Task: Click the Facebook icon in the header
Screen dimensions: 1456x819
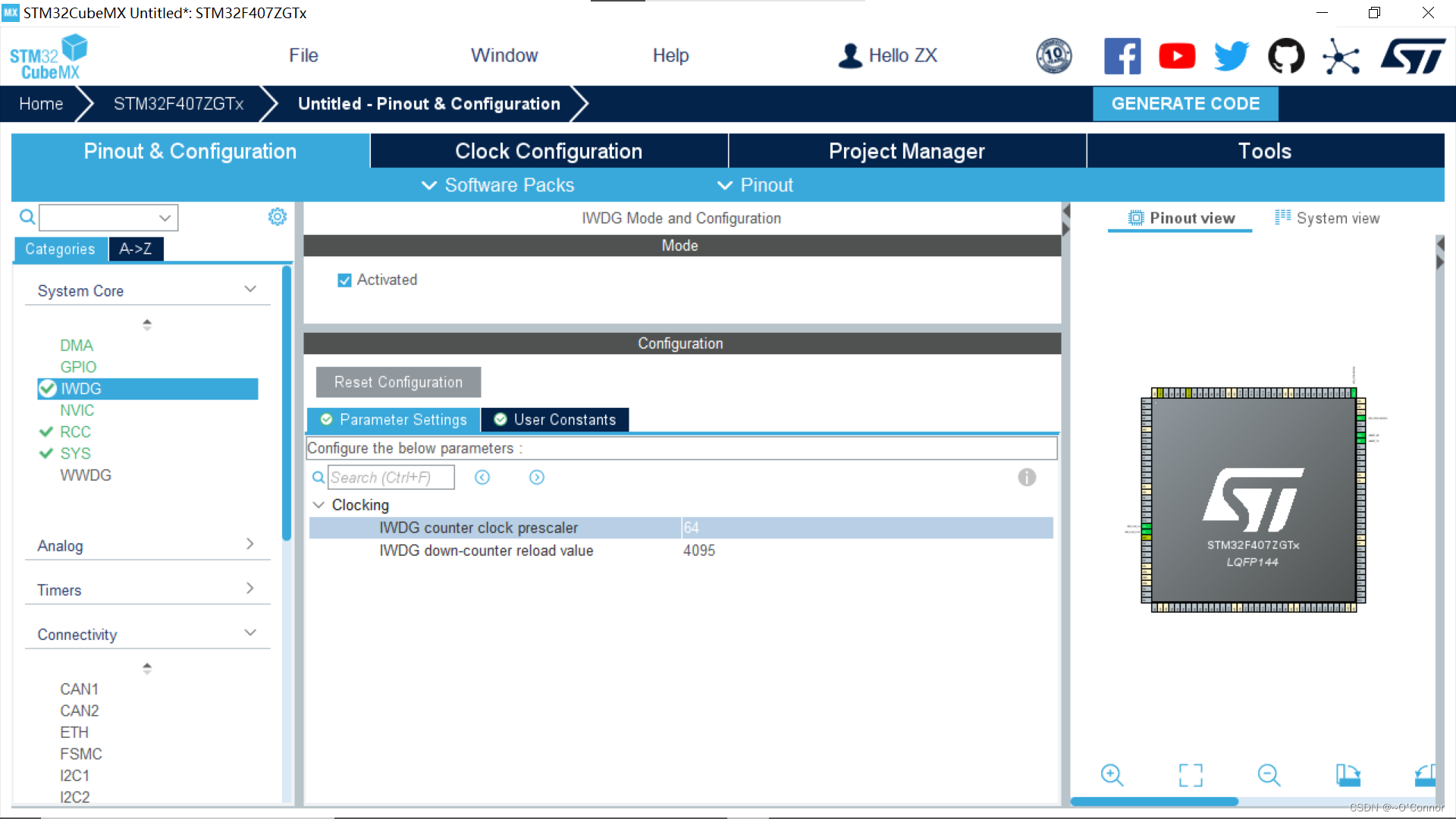Action: click(x=1122, y=56)
